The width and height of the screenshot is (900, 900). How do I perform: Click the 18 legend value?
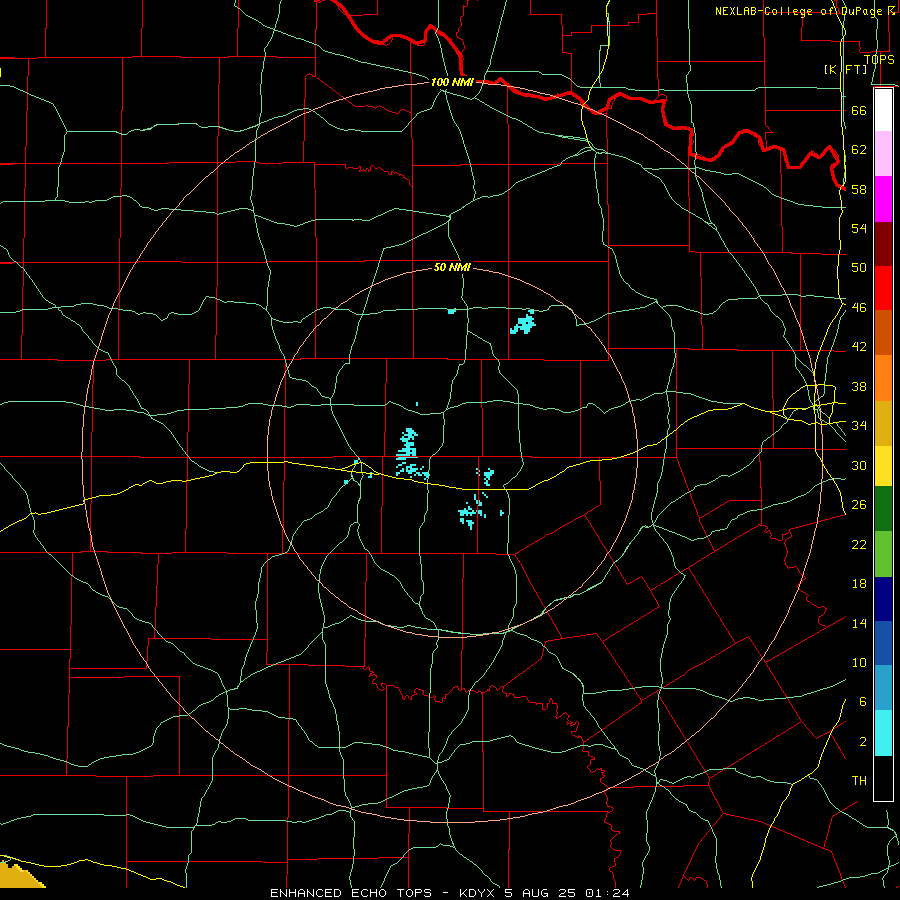[x=859, y=584]
